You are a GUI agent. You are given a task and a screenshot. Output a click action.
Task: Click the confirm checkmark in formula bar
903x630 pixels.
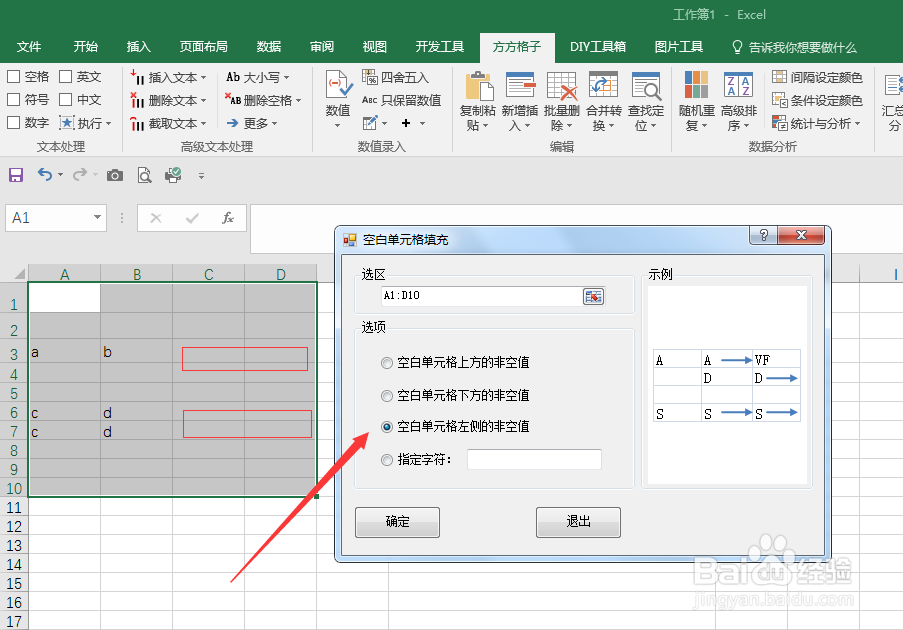[x=192, y=218]
